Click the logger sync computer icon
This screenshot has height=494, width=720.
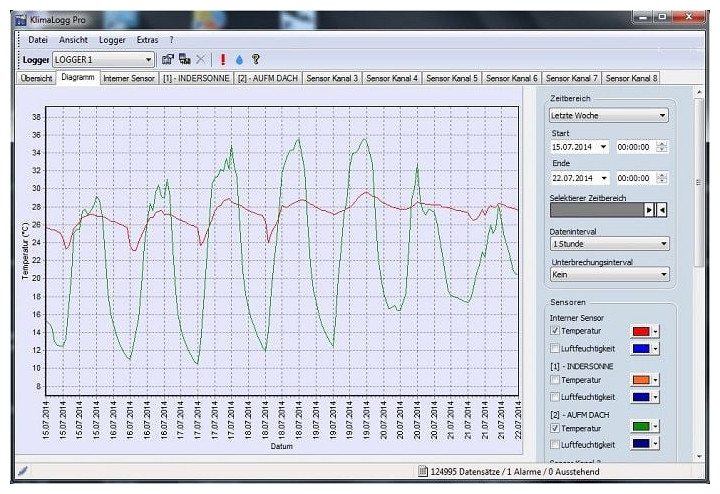pos(184,60)
